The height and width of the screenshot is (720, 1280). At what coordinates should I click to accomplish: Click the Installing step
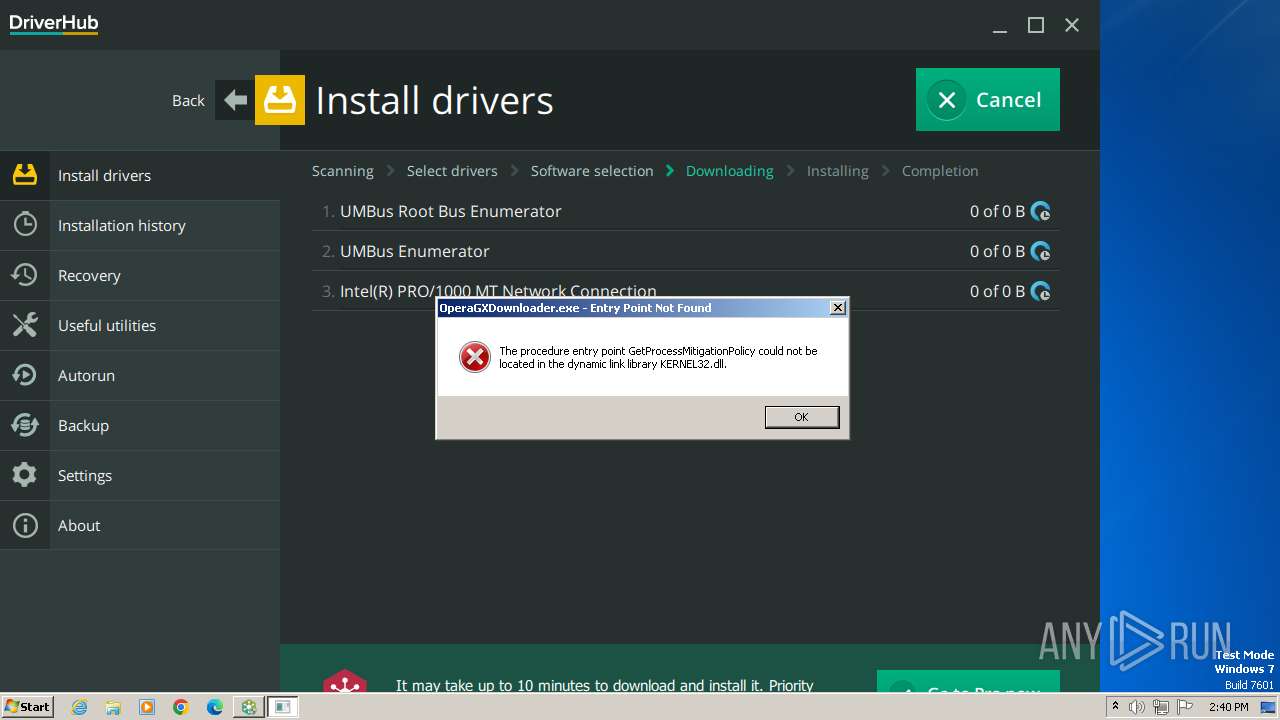pyautogui.click(x=838, y=171)
